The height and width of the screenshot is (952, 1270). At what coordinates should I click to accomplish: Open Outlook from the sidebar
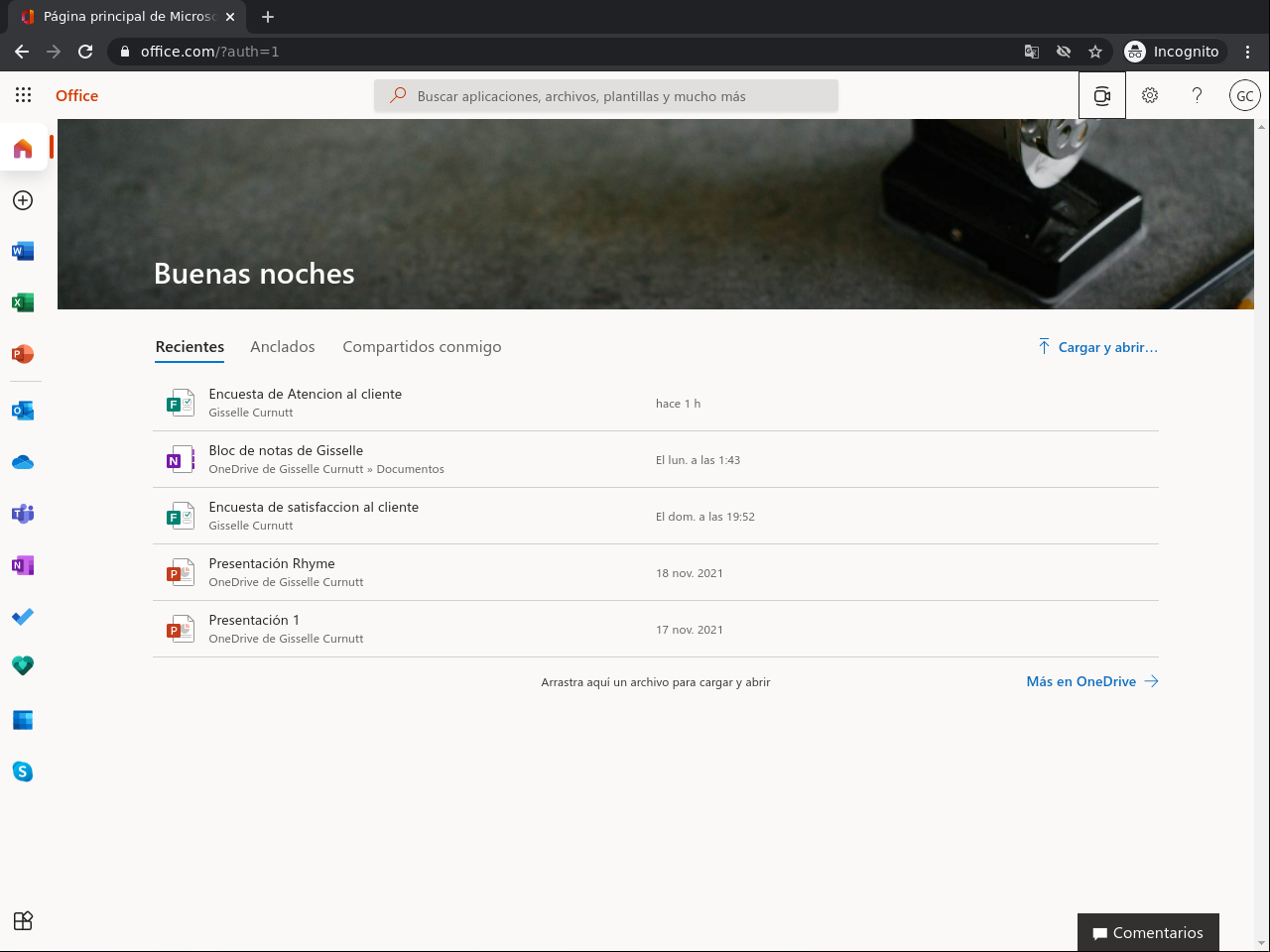coord(23,411)
